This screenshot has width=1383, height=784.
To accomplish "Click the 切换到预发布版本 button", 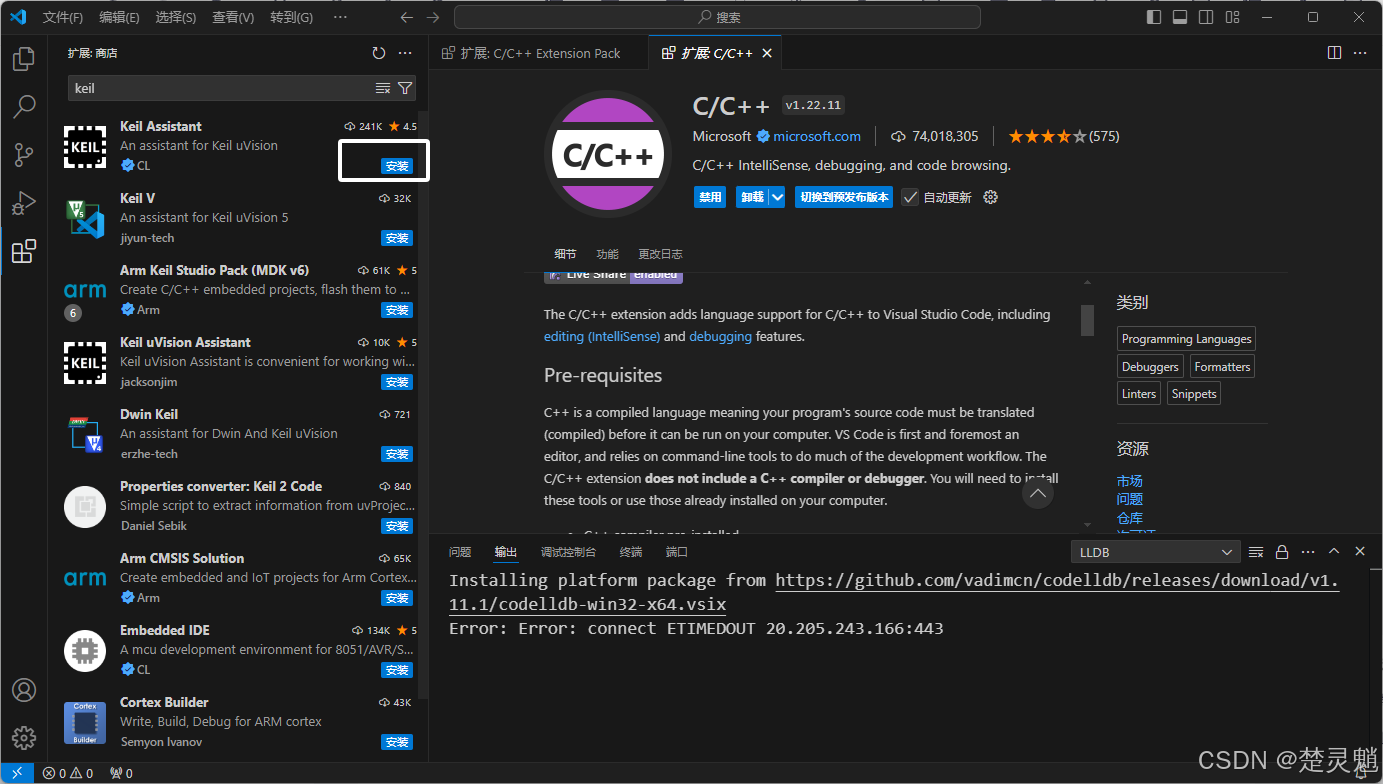I will [x=844, y=197].
